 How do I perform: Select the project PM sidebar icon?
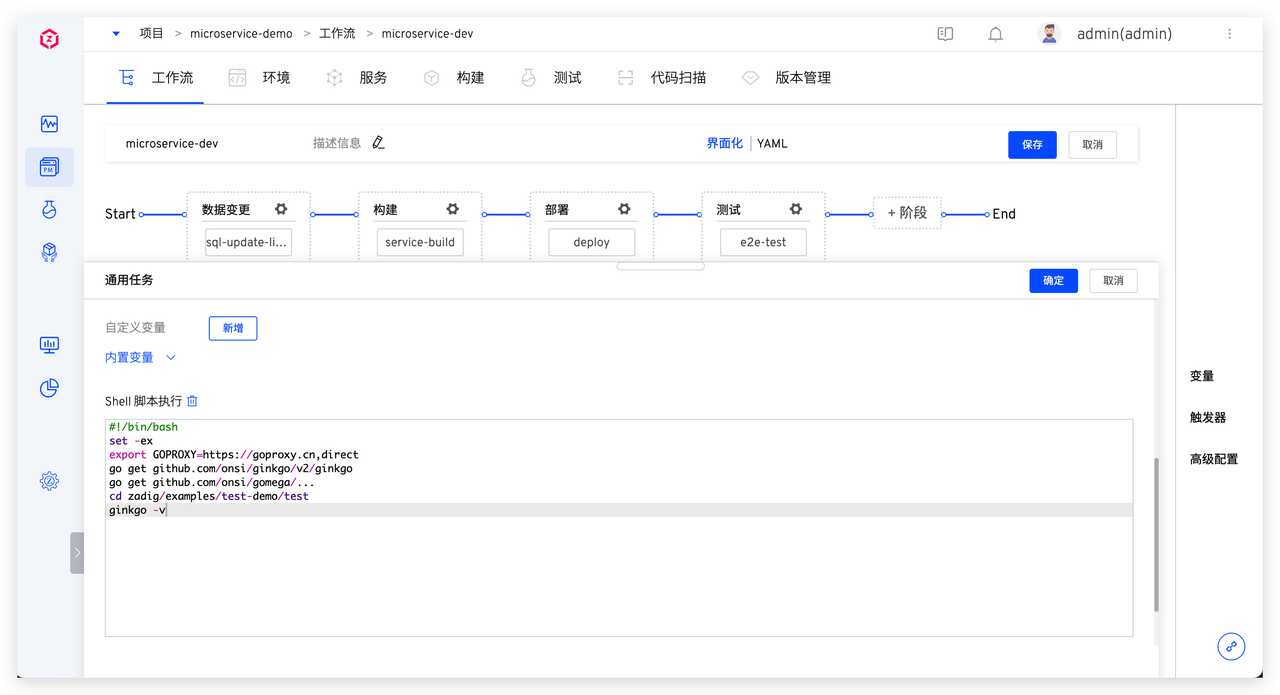(x=49, y=167)
